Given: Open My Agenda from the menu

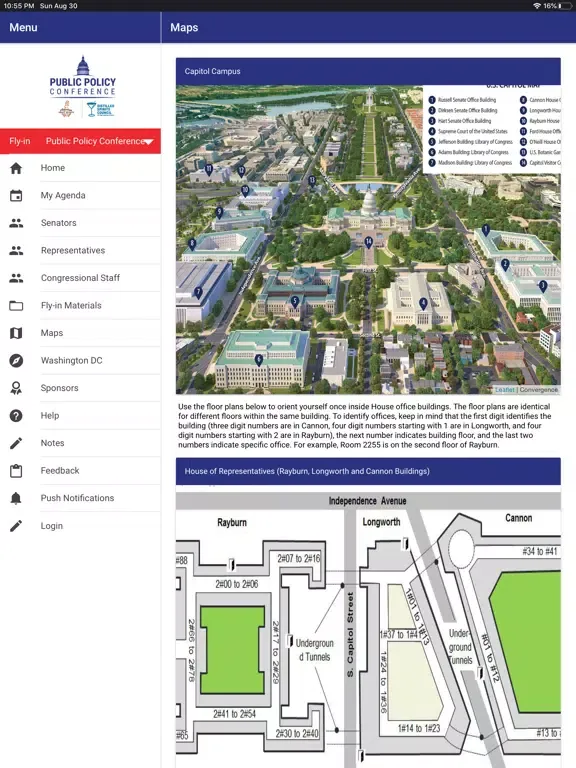Looking at the screenshot, I should (x=80, y=195).
